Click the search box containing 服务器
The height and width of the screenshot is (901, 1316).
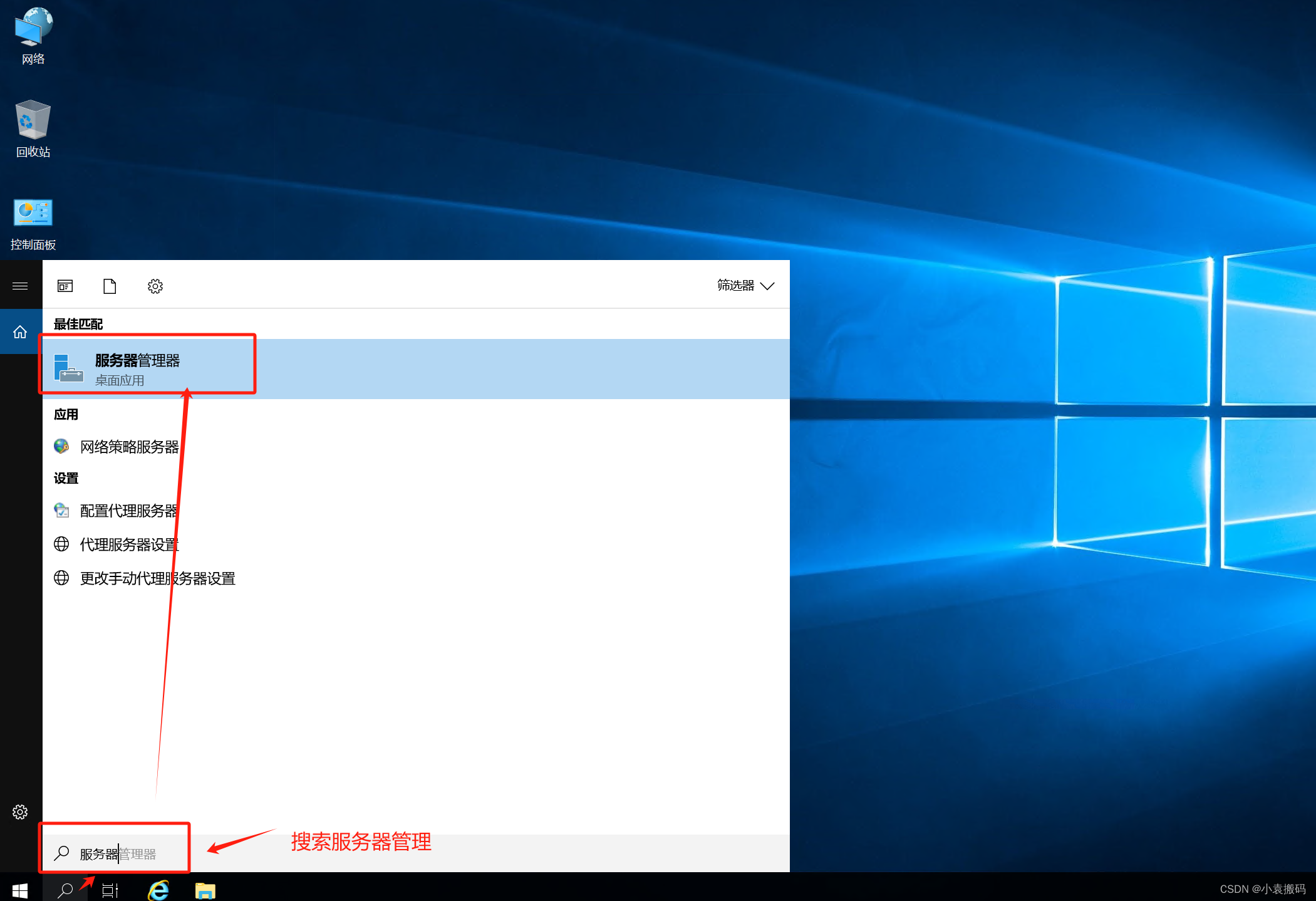pos(416,853)
